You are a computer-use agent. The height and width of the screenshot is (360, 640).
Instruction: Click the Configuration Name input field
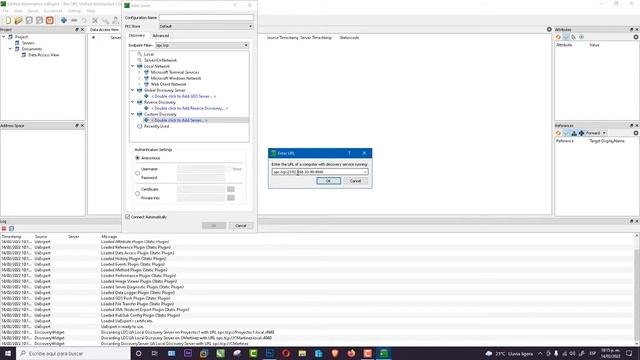[x=206, y=18]
